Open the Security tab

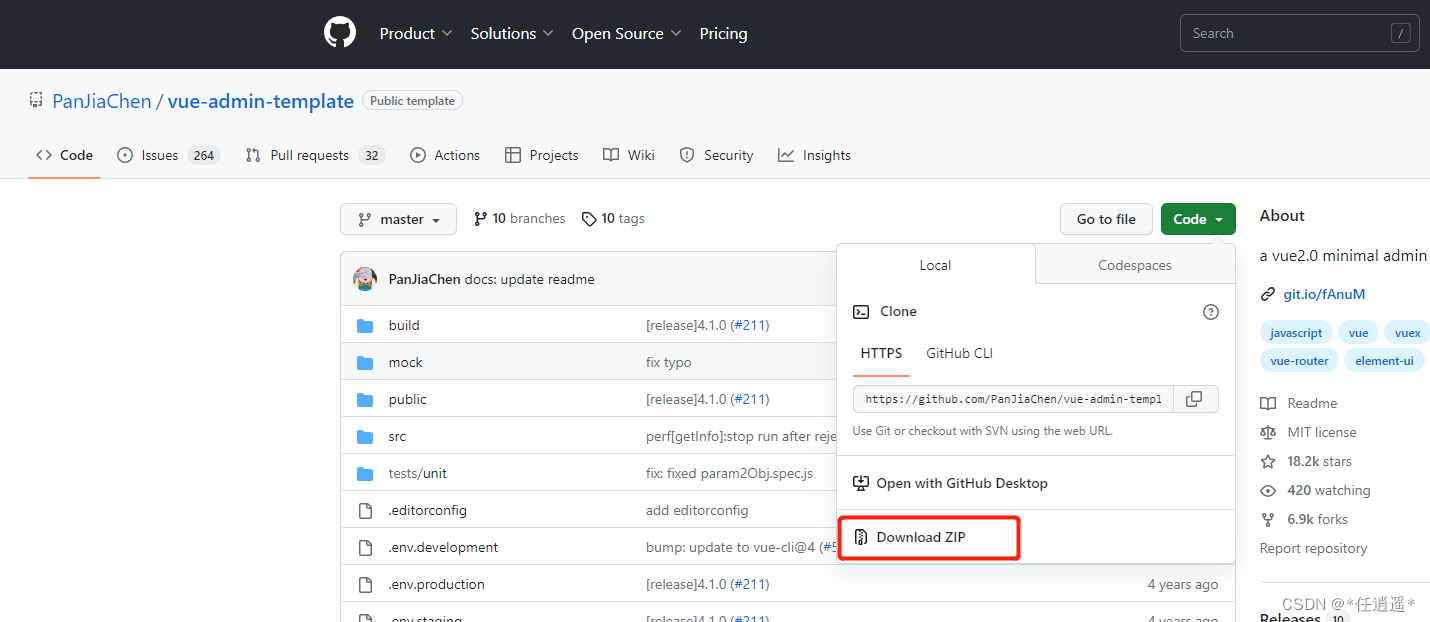pos(716,155)
